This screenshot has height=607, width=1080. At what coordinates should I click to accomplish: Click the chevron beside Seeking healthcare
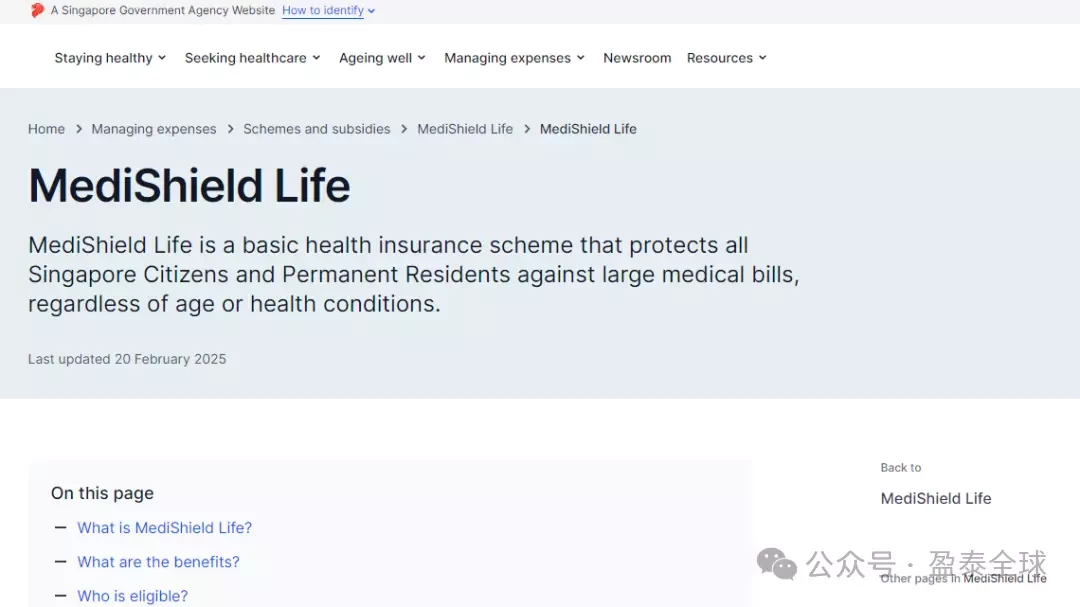316,58
